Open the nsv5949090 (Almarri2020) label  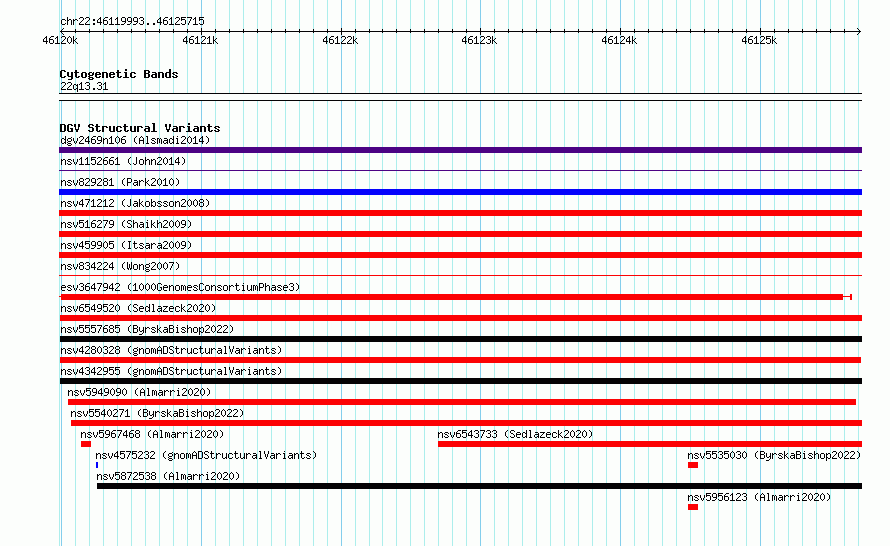click(139, 392)
